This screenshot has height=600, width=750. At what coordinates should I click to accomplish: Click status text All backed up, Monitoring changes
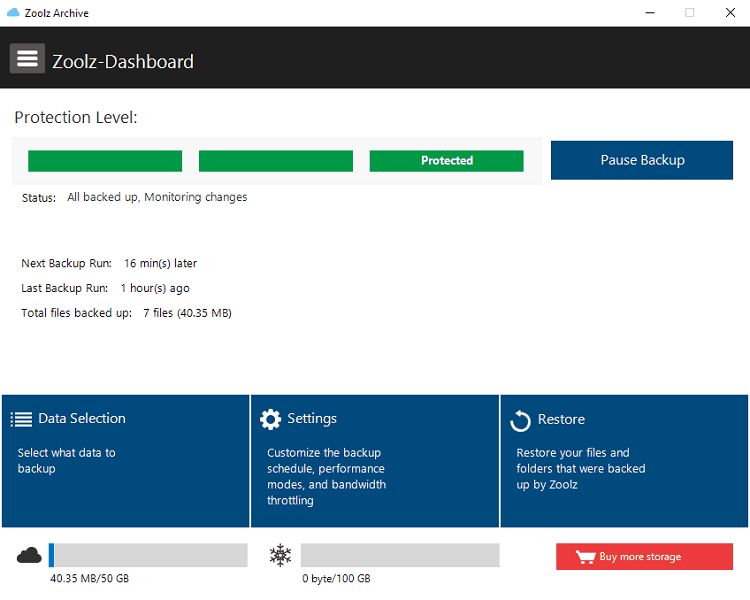click(157, 197)
